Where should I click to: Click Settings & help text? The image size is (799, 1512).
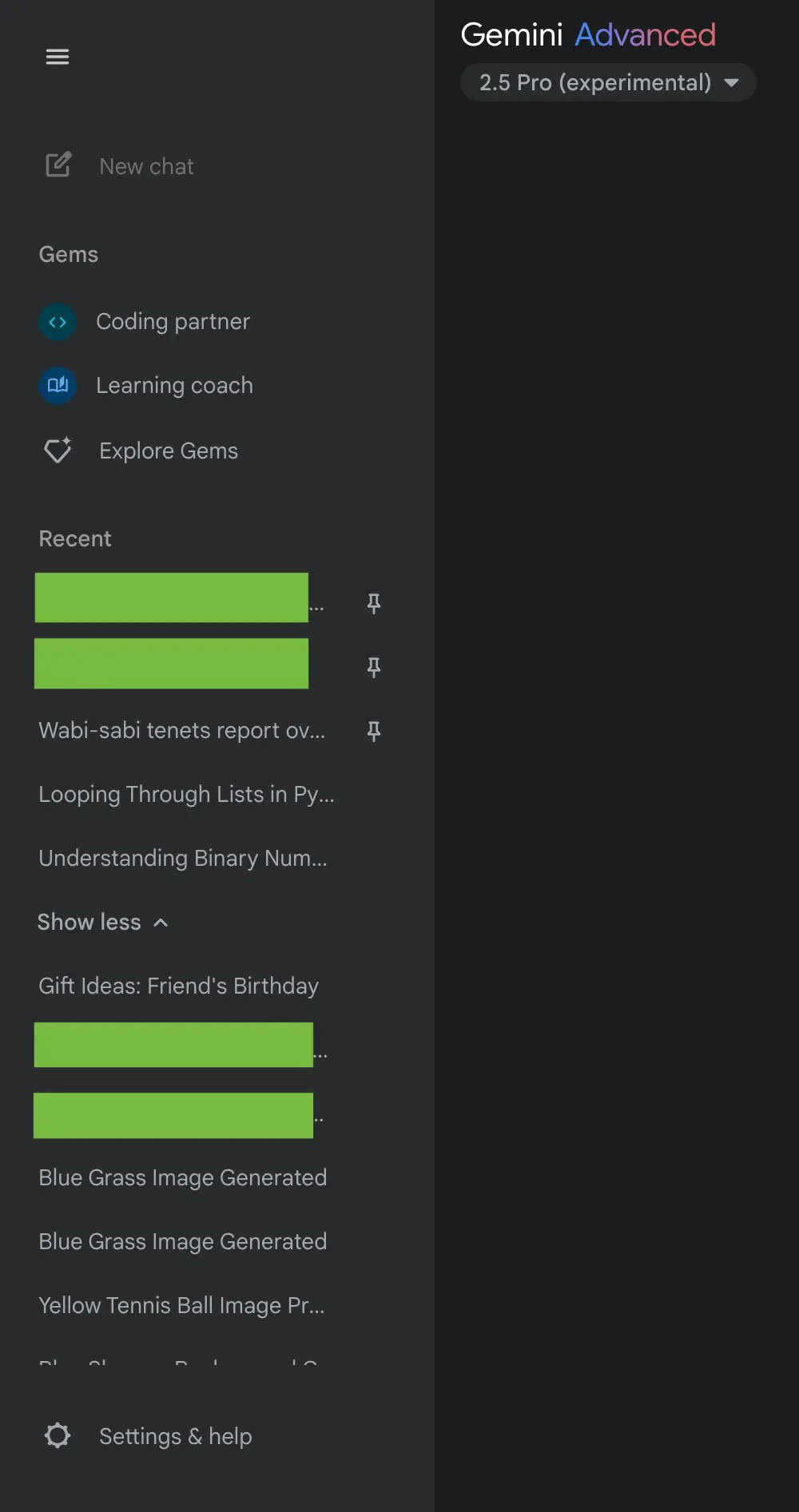pyautogui.click(x=176, y=1436)
